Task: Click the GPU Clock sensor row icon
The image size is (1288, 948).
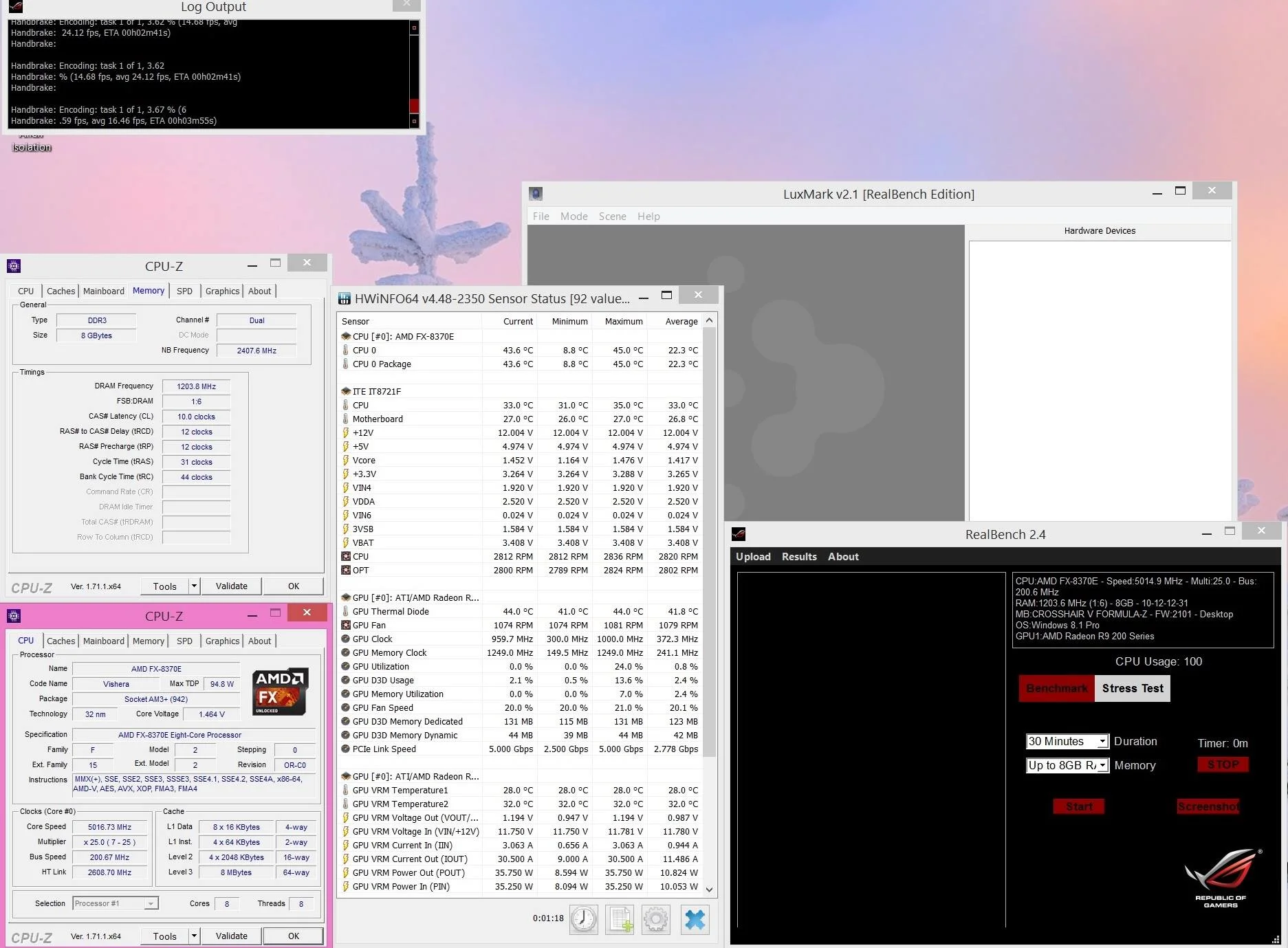Action: pyautogui.click(x=346, y=639)
